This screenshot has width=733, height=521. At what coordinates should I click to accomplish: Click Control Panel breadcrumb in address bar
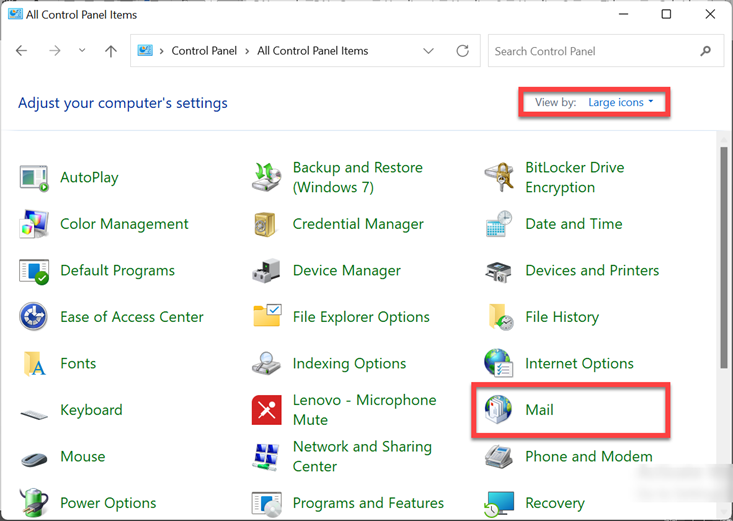coord(203,51)
